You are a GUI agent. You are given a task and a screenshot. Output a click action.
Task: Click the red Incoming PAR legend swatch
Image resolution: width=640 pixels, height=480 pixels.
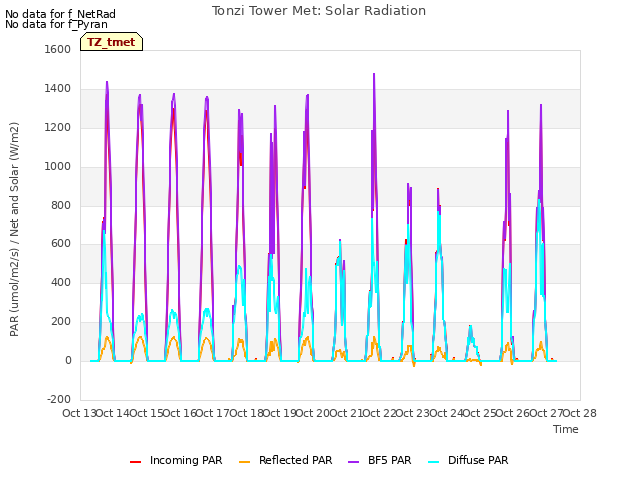[x=136, y=462]
